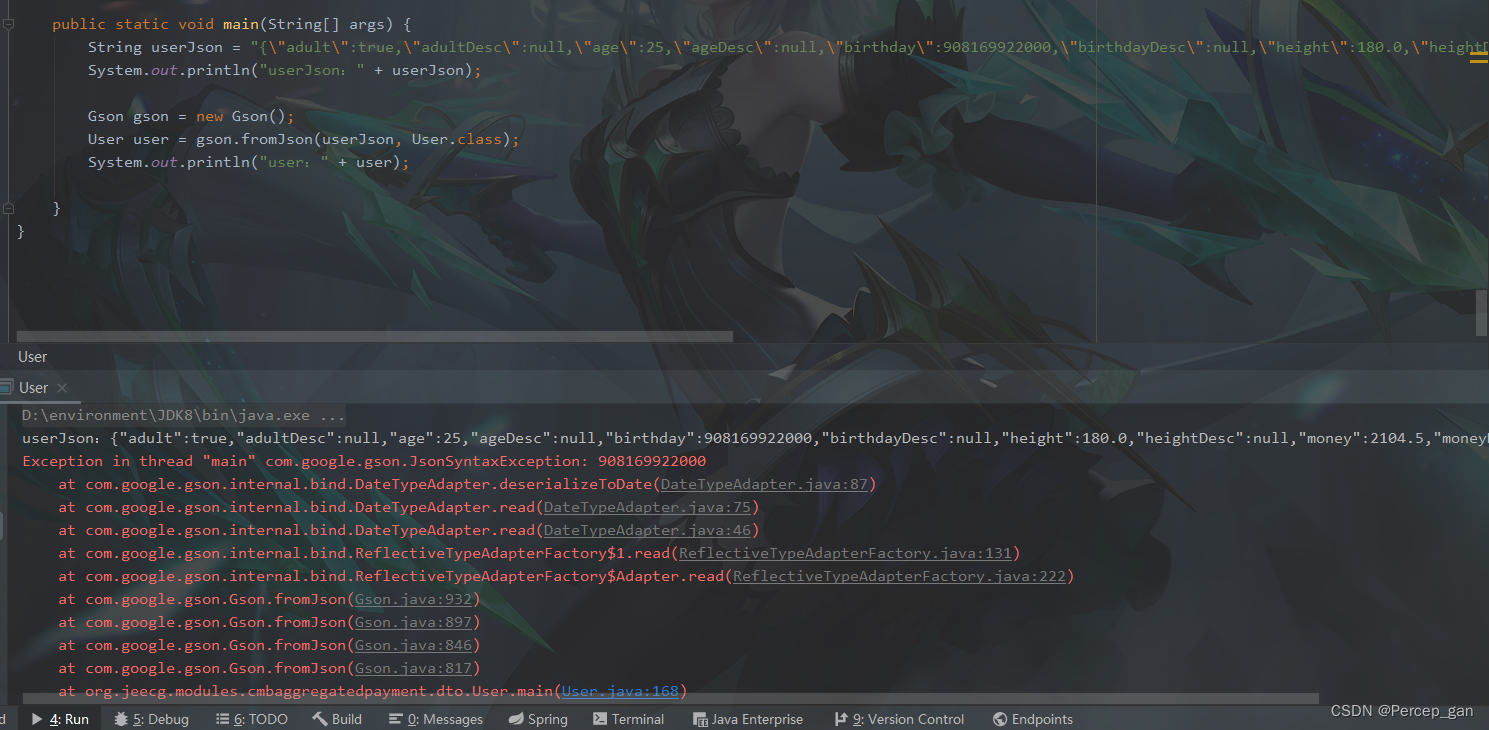This screenshot has height=730, width=1489.
Task: Click the 'userJson:' console output line
Action: [x=755, y=438]
